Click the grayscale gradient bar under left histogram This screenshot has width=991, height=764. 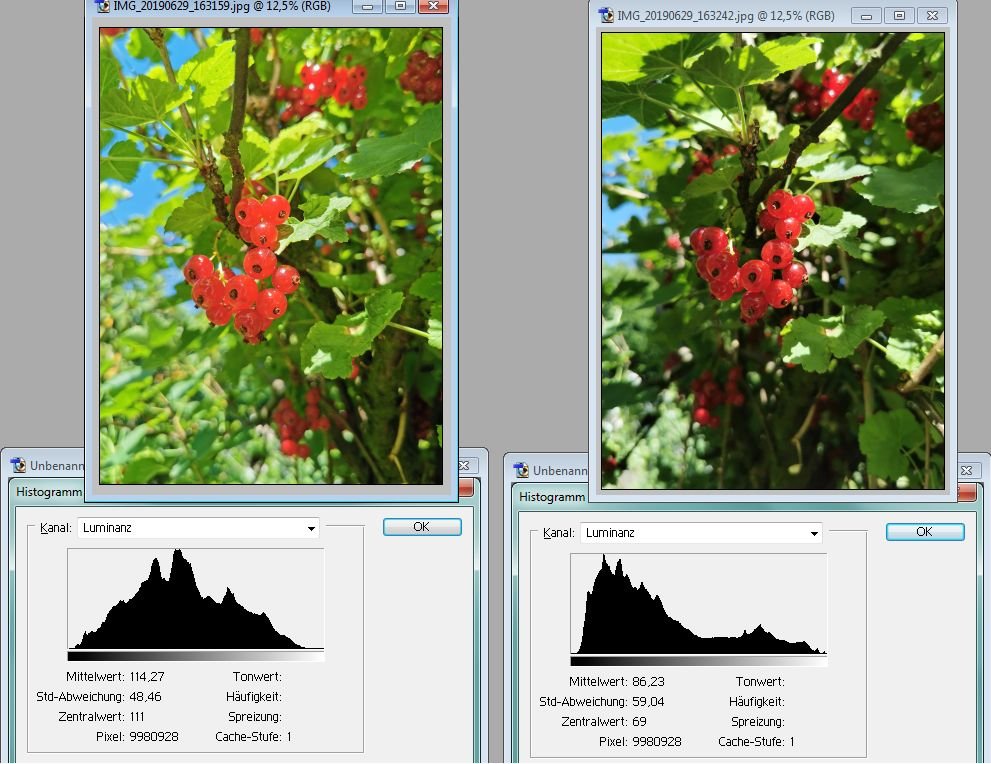[x=196, y=656]
